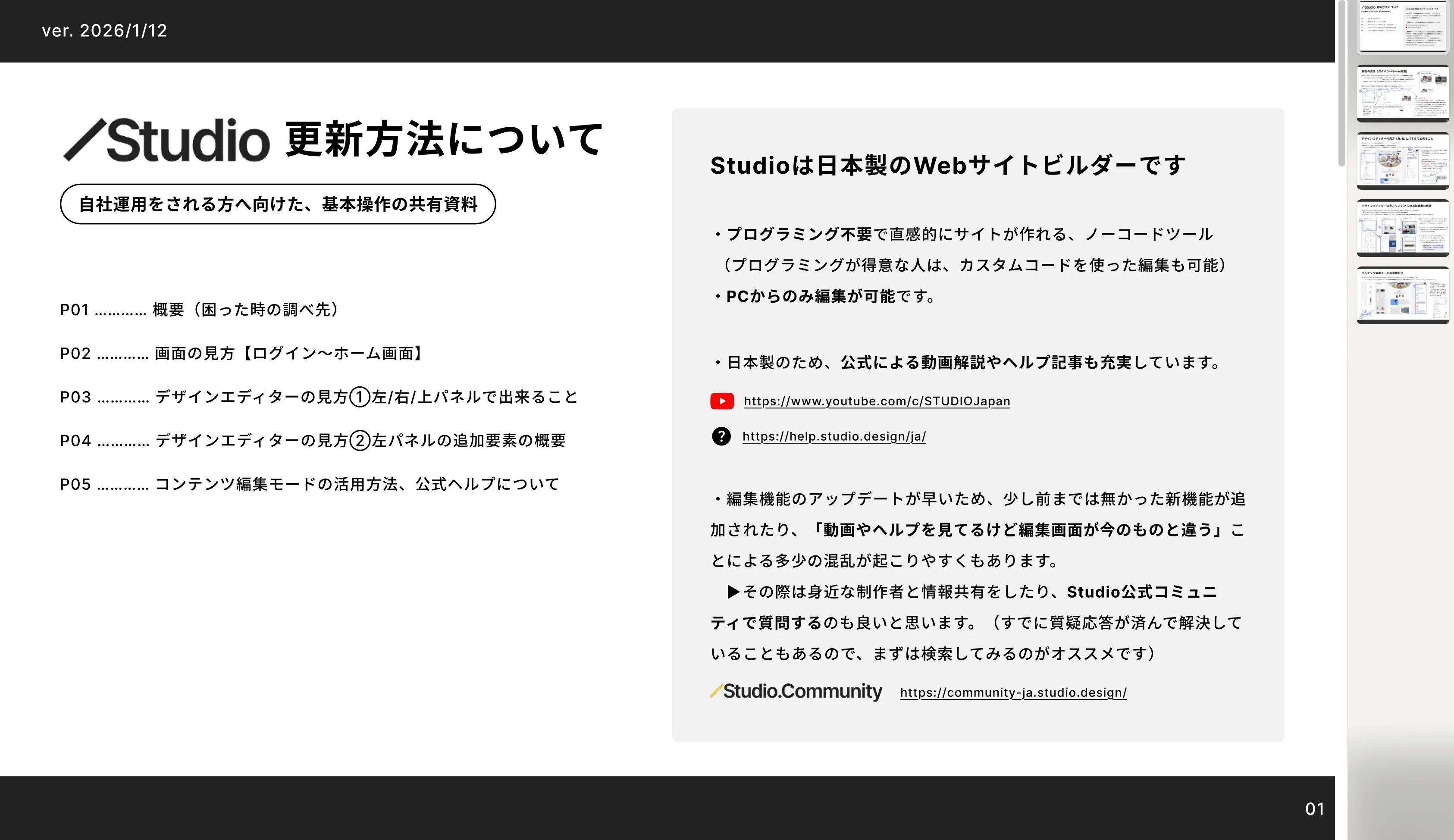Screen dimensions: 1454x840
Task: Click the pill-shaped 自社運用をされる方へ向けた subtitle
Action: 278,204
